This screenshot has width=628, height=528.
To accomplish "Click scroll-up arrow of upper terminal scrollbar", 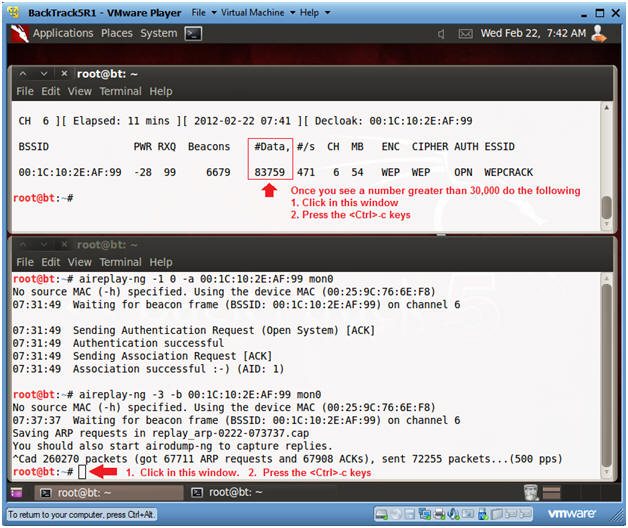I will (x=606, y=108).
